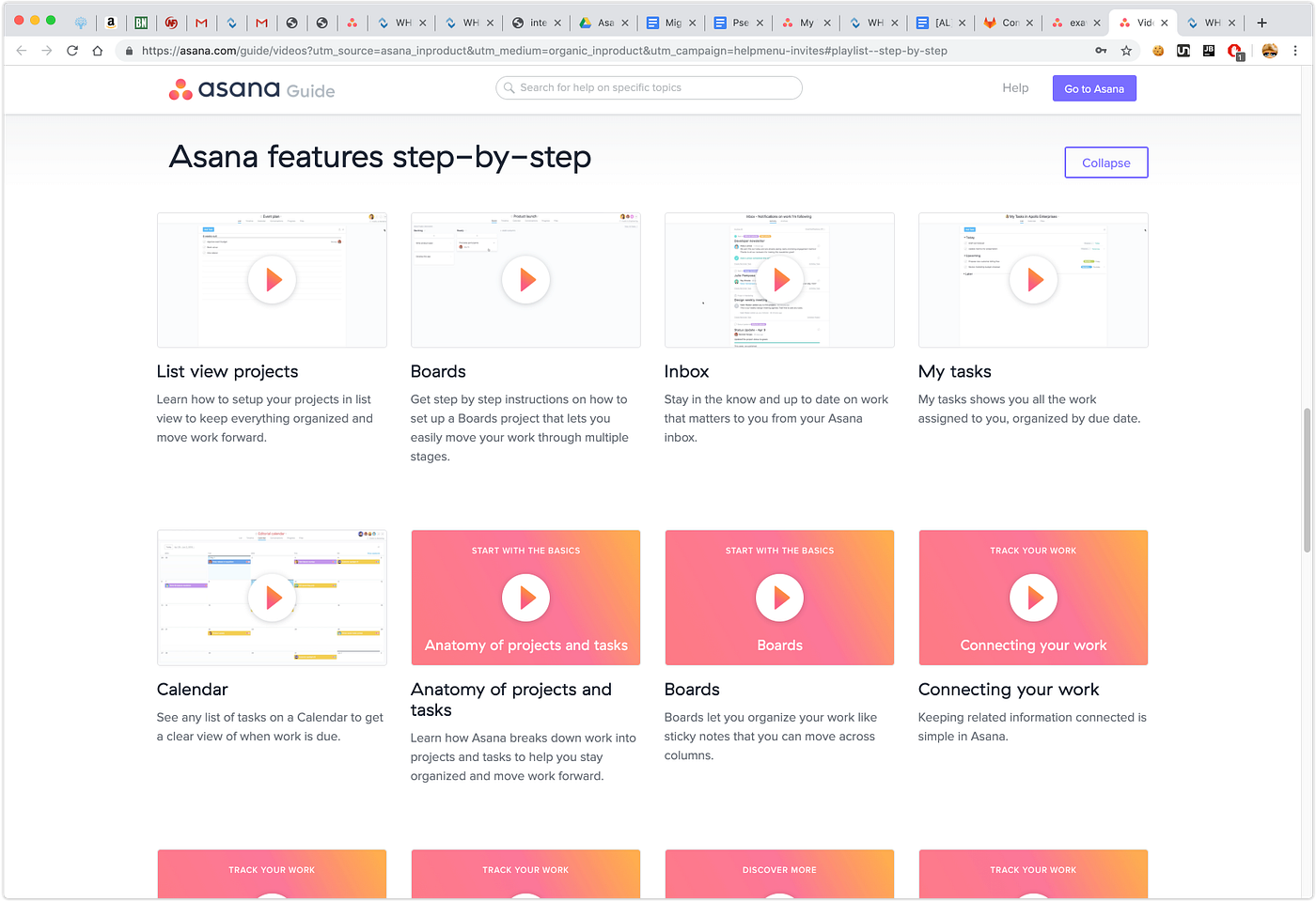Click the JB extension icon
The height and width of the screenshot is (902, 1316).
point(1209,51)
